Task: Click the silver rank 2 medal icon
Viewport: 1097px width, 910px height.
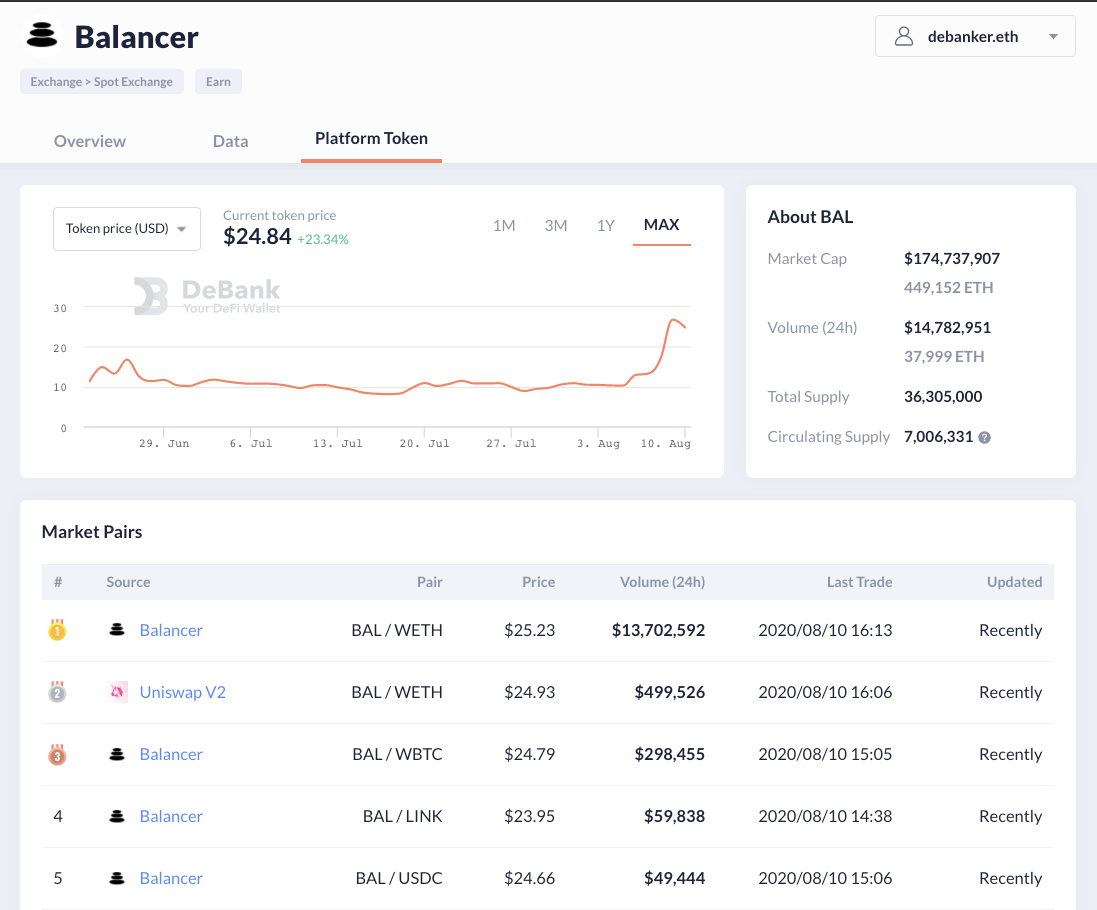Action: tap(57, 692)
